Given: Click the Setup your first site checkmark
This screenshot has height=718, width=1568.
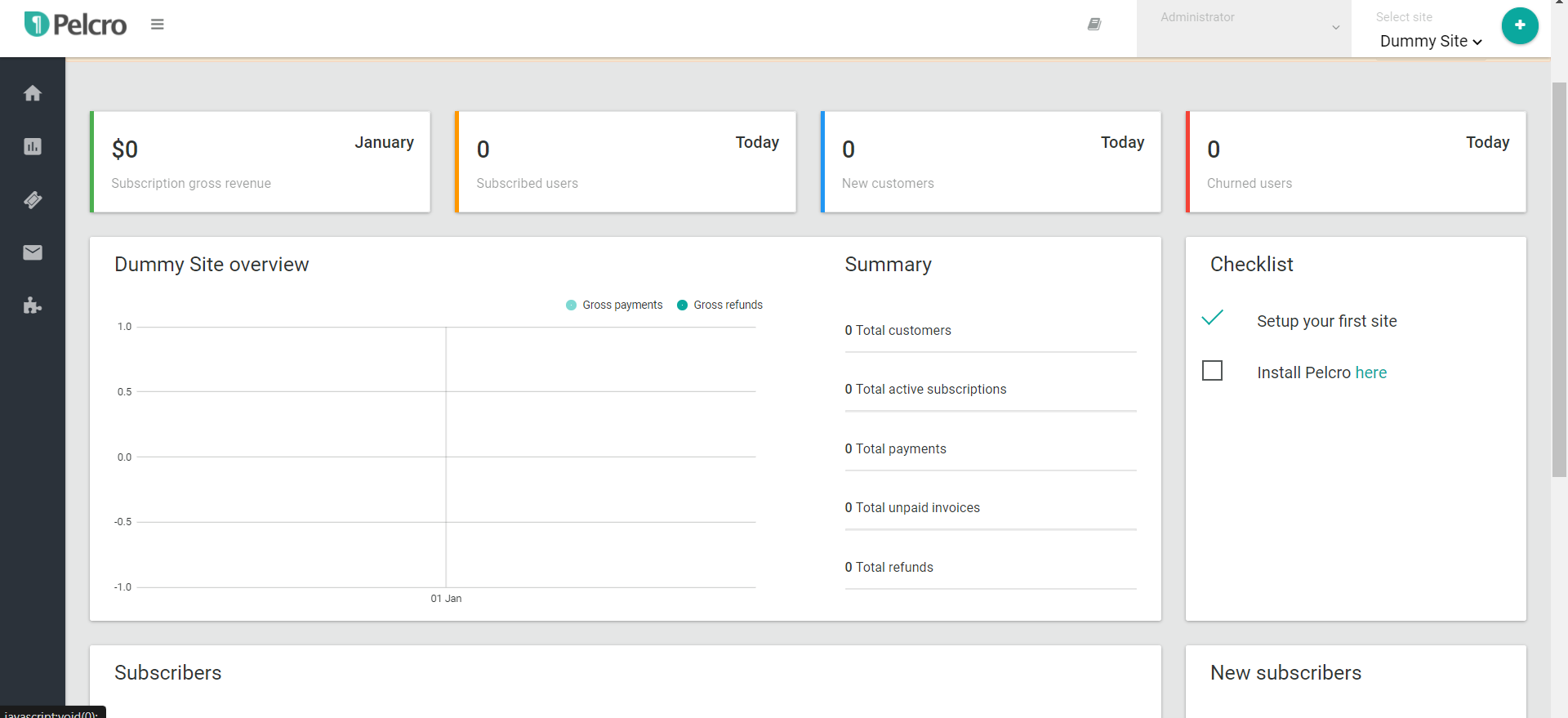Looking at the screenshot, I should tap(1213, 318).
